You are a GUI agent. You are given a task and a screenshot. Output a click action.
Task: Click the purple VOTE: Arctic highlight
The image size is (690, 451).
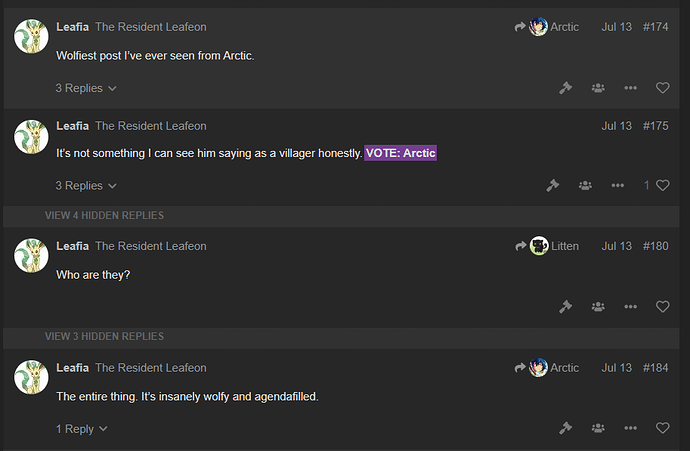coord(400,153)
